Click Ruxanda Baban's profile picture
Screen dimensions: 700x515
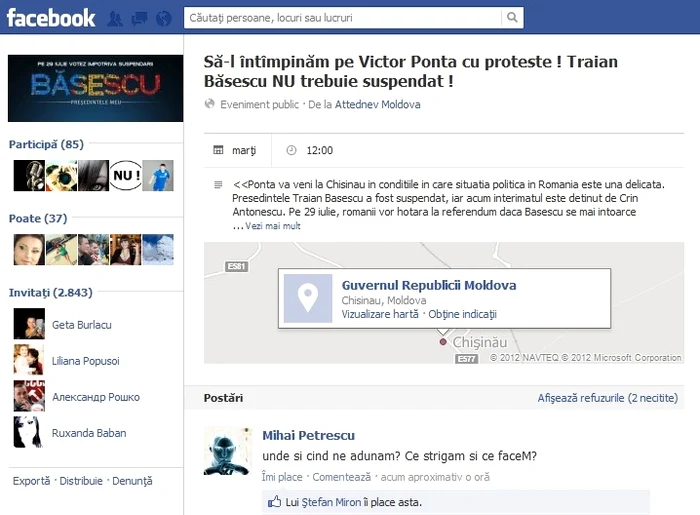pyautogui.click(x=29, y=432)
